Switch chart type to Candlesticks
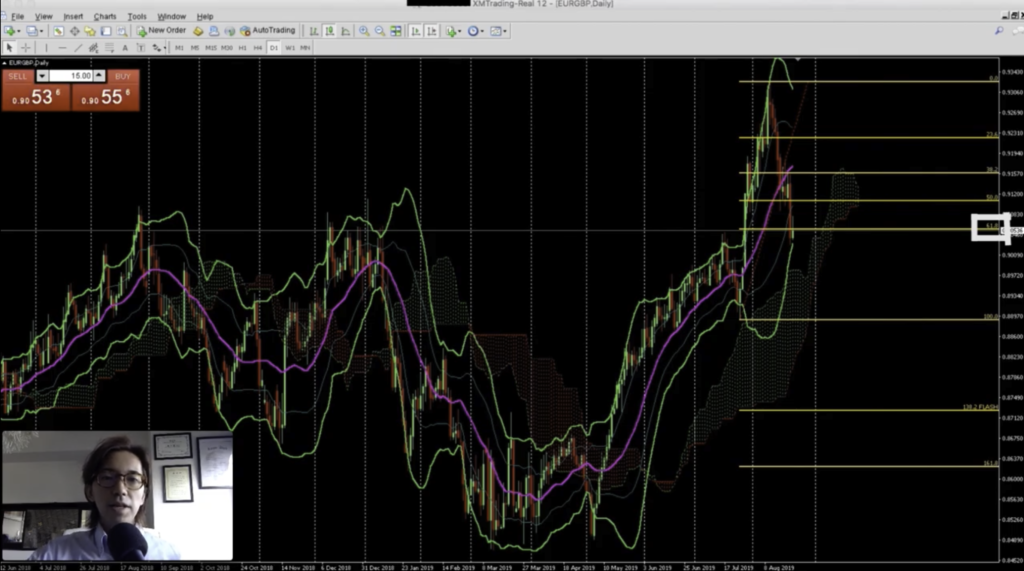 tap(330, 31)
